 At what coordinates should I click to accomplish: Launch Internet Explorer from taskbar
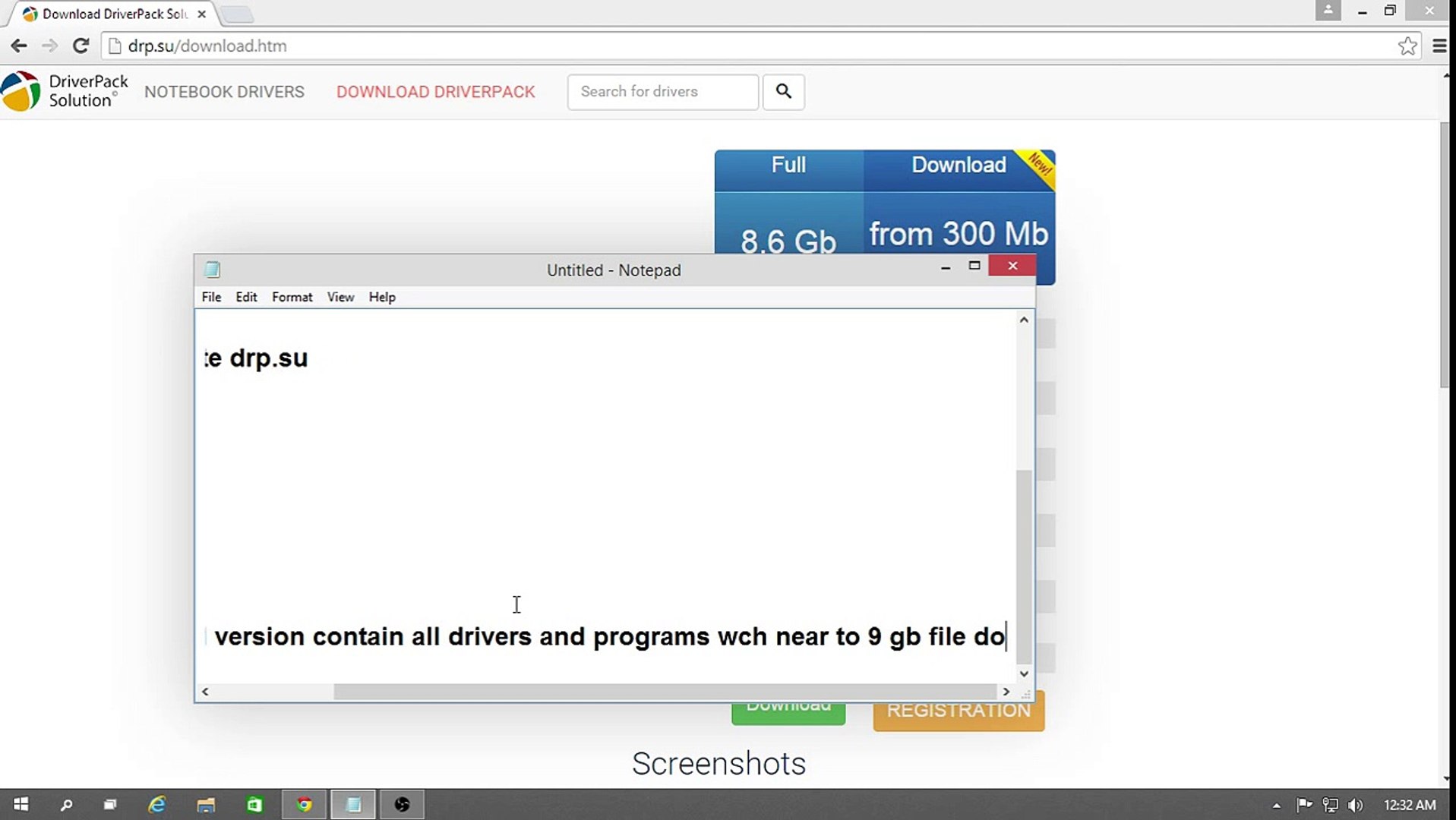(x=157, y=804)
